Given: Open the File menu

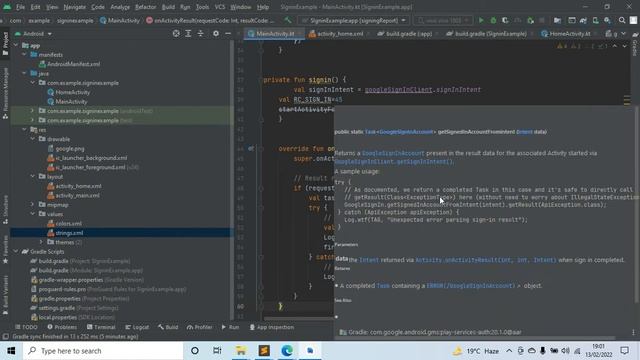Looking at the screenshot, I should coord(20,7).
